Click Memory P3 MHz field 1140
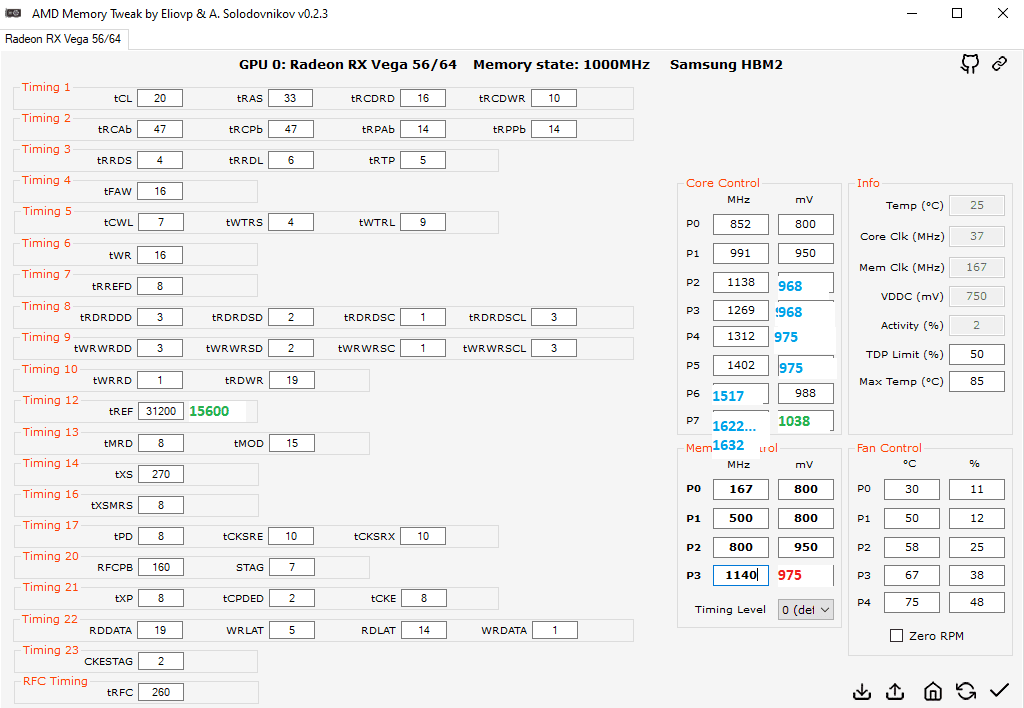This screenshot has height=708, width=1024. tap(741, 575)
